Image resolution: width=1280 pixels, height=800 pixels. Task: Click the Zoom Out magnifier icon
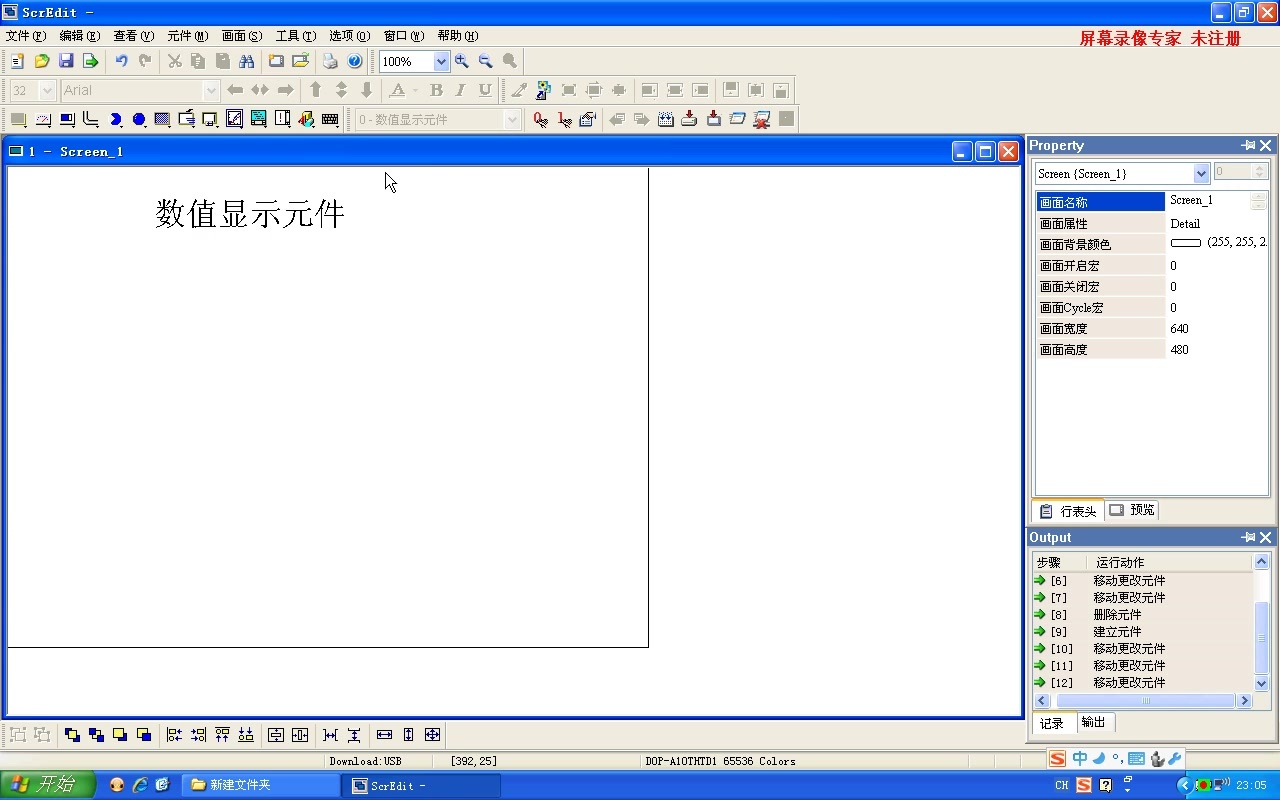tap(486, 61)
